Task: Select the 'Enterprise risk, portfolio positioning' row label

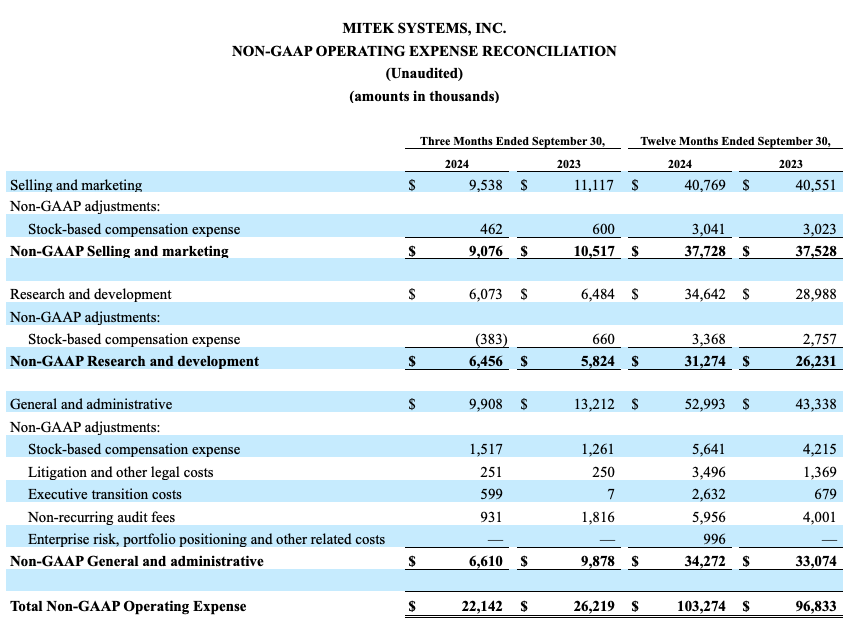Action: tap(206, 539)
